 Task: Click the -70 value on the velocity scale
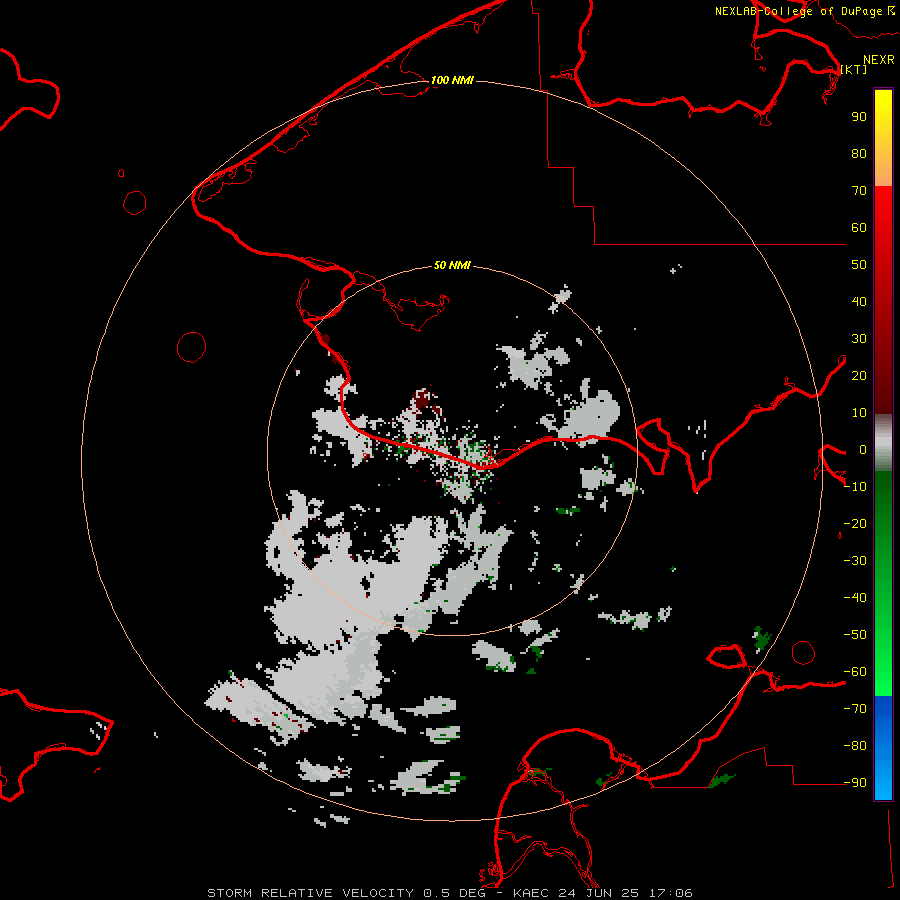tap(855, 709)
